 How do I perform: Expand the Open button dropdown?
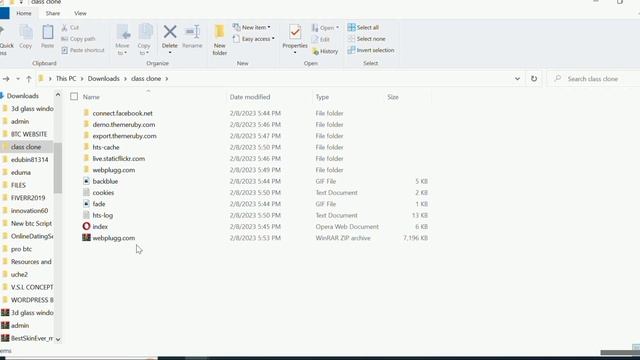tap(338, 27)
